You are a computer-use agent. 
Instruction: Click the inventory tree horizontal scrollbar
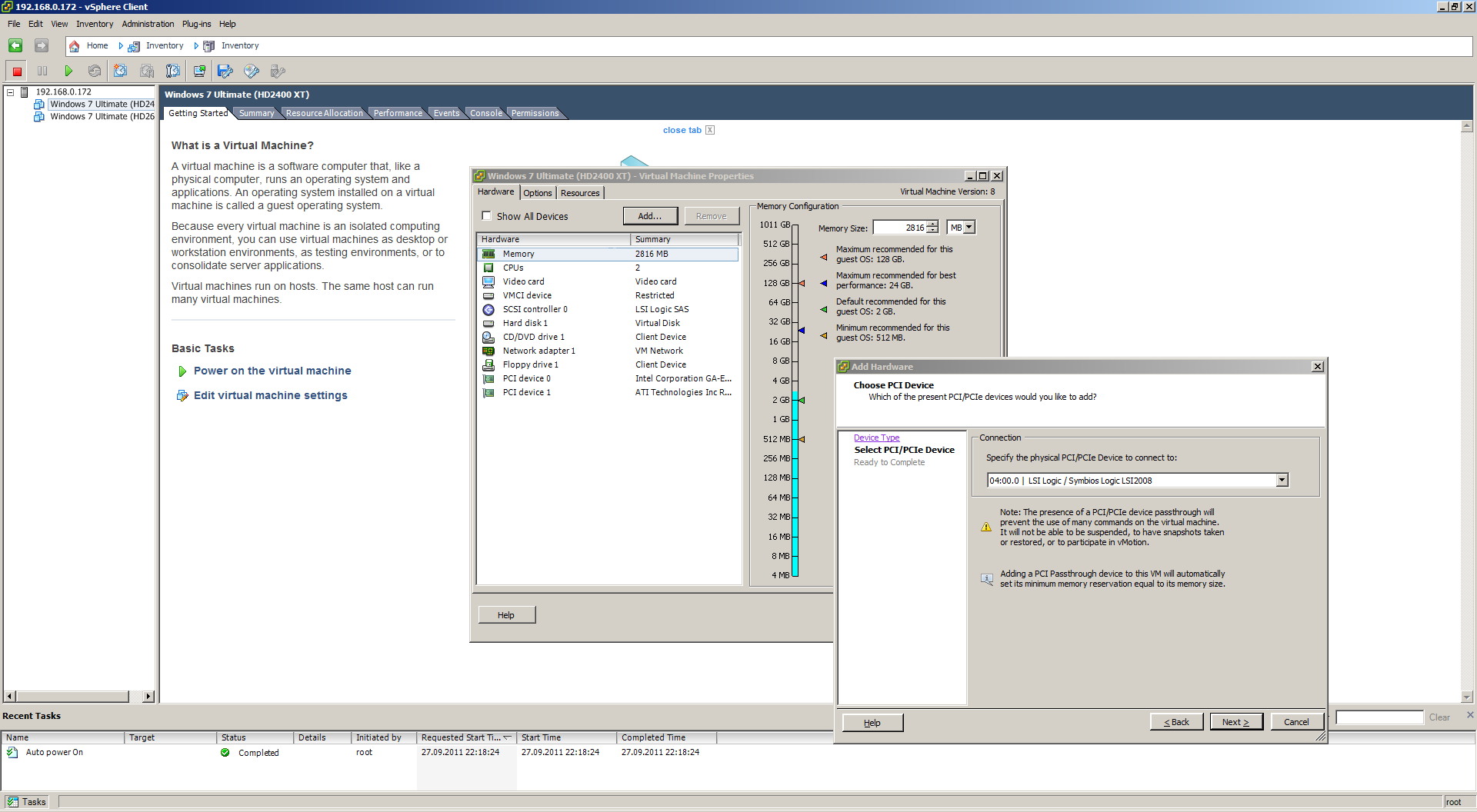pos(72,697)
